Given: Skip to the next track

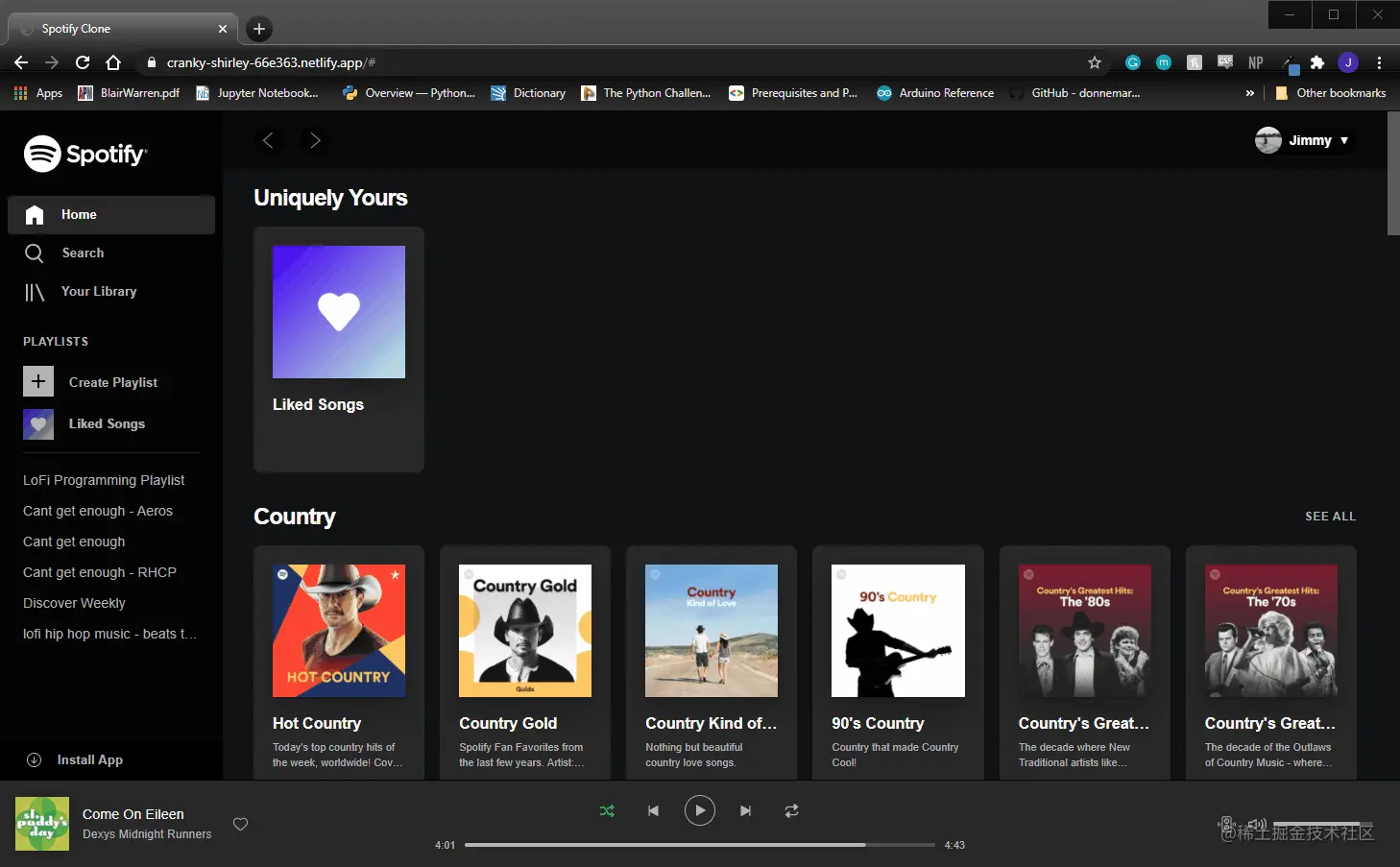Looking at the screenshot, I should (746, 811).
